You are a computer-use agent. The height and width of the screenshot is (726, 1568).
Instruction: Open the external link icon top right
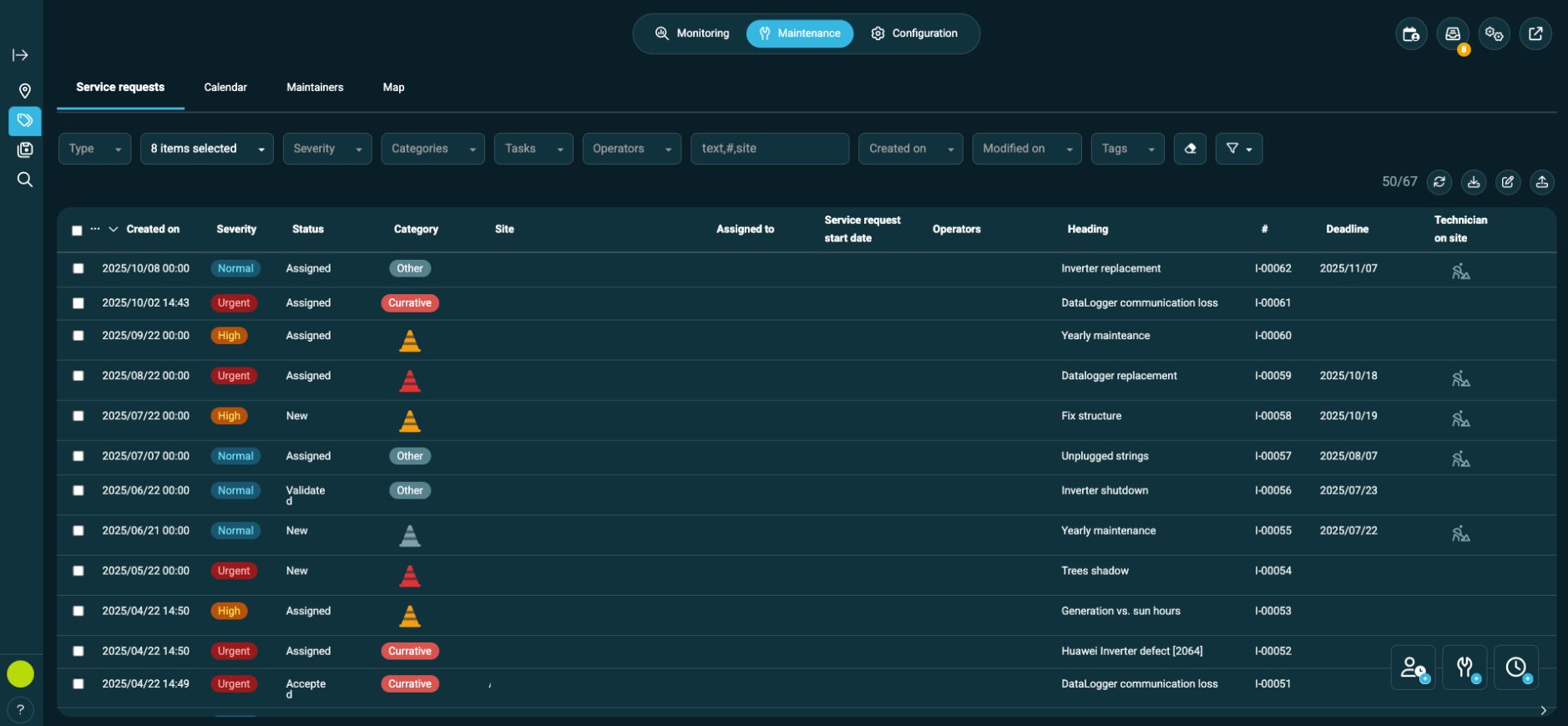coord(1535,33)
